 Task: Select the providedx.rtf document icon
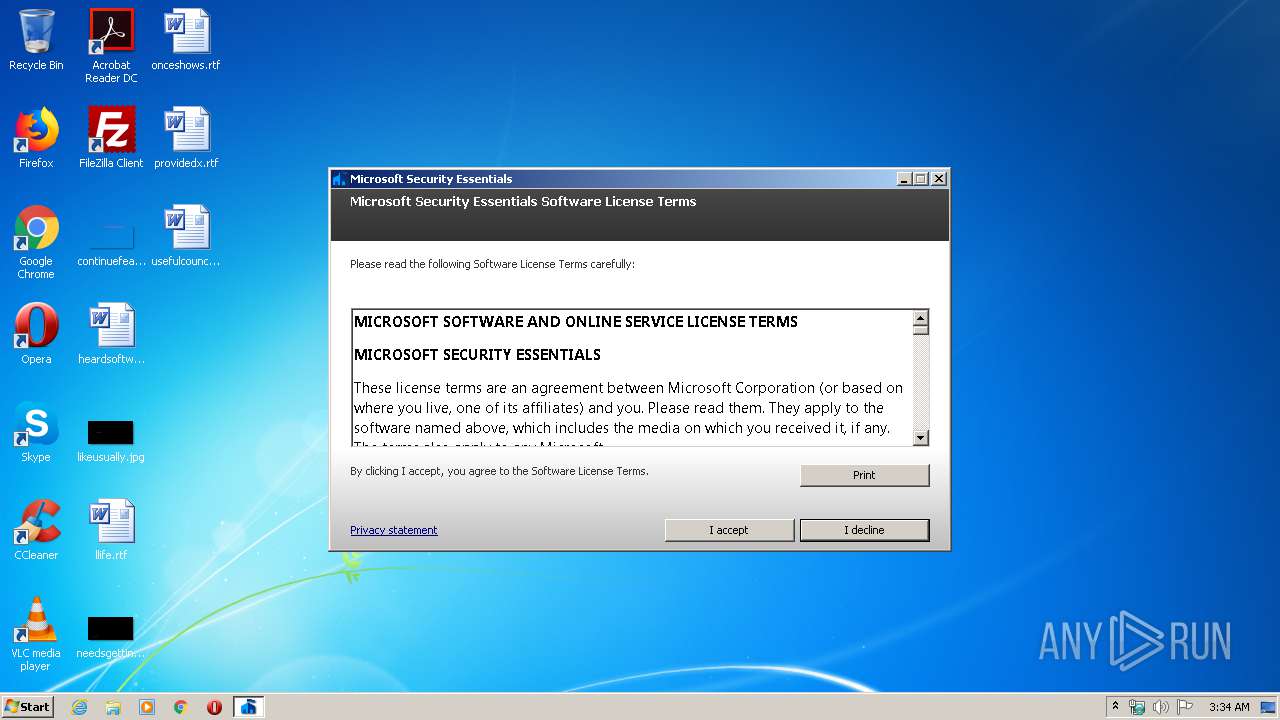tap(186, 138)
